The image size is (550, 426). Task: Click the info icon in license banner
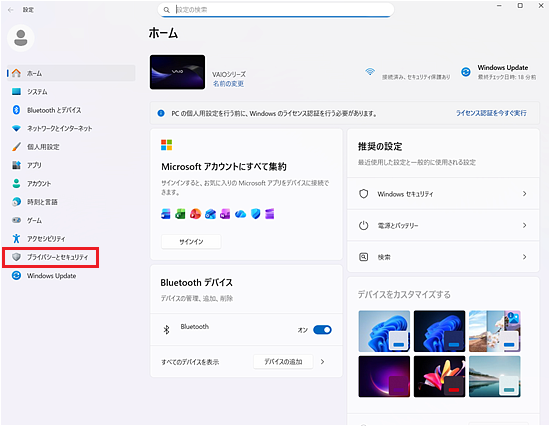pyautogui.click(x=161, y=113)
